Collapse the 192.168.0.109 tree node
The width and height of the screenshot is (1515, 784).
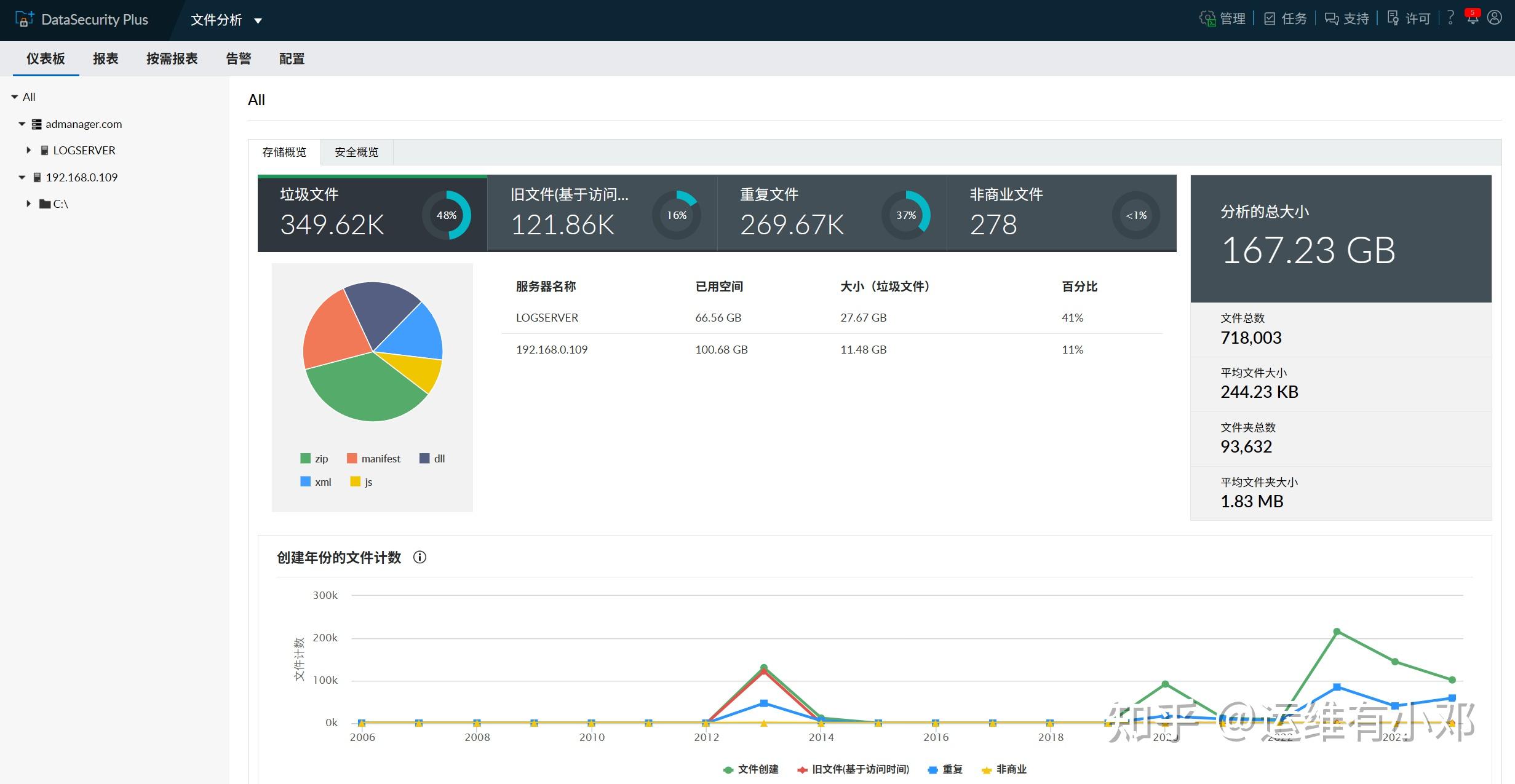point(22,177)
